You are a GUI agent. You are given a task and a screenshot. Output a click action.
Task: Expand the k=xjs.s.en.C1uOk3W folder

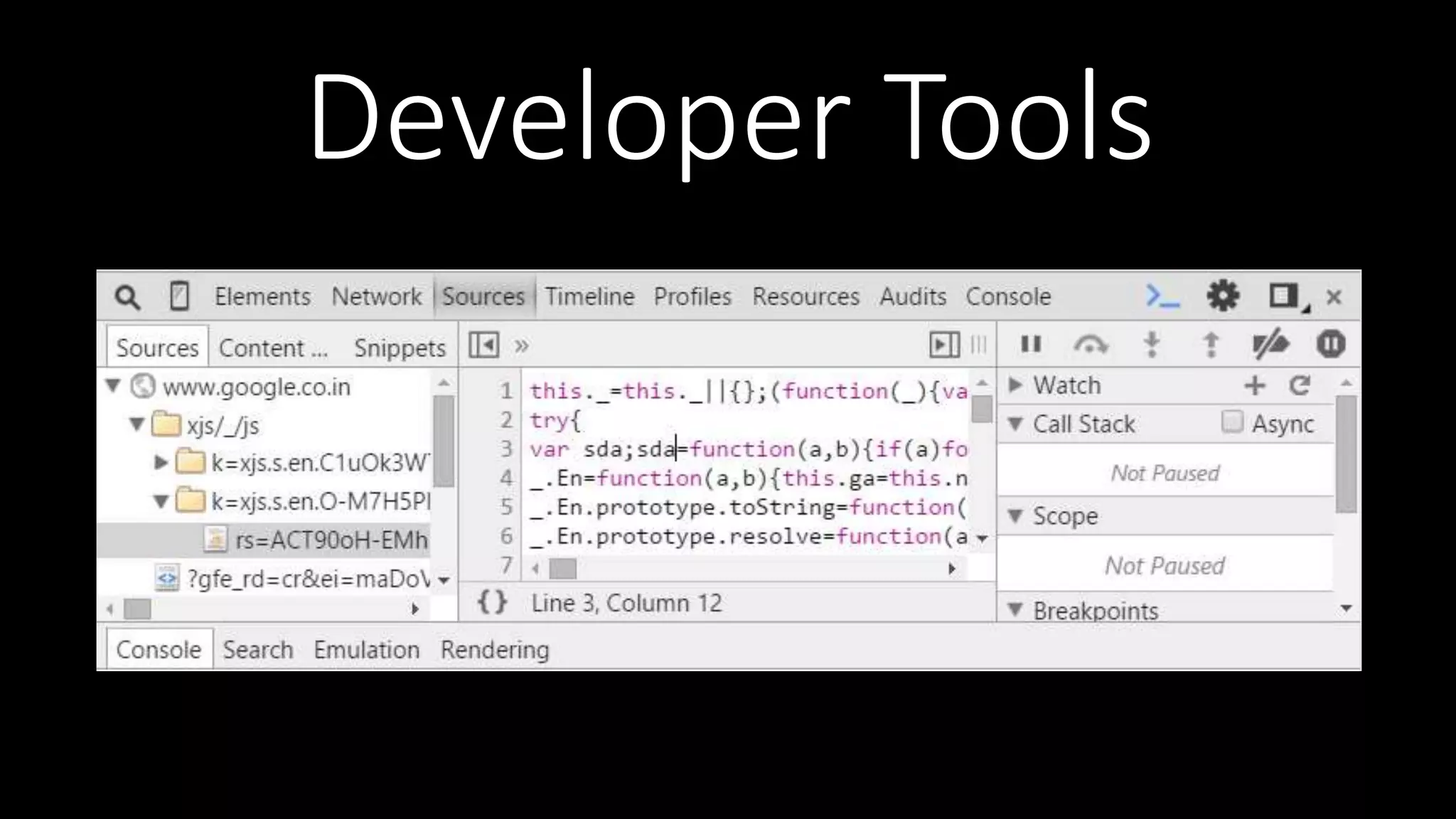click(x=161, y=463)
